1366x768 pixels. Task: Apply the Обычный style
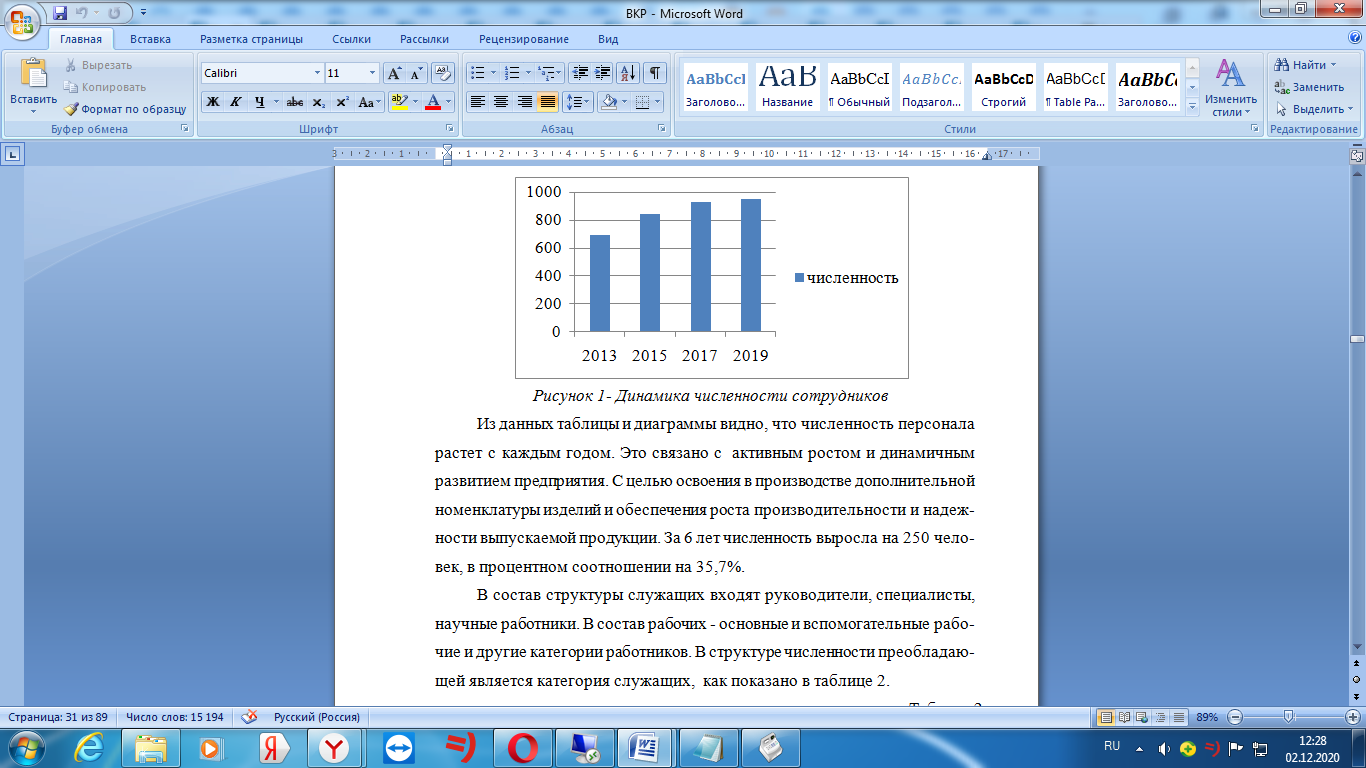859,87
